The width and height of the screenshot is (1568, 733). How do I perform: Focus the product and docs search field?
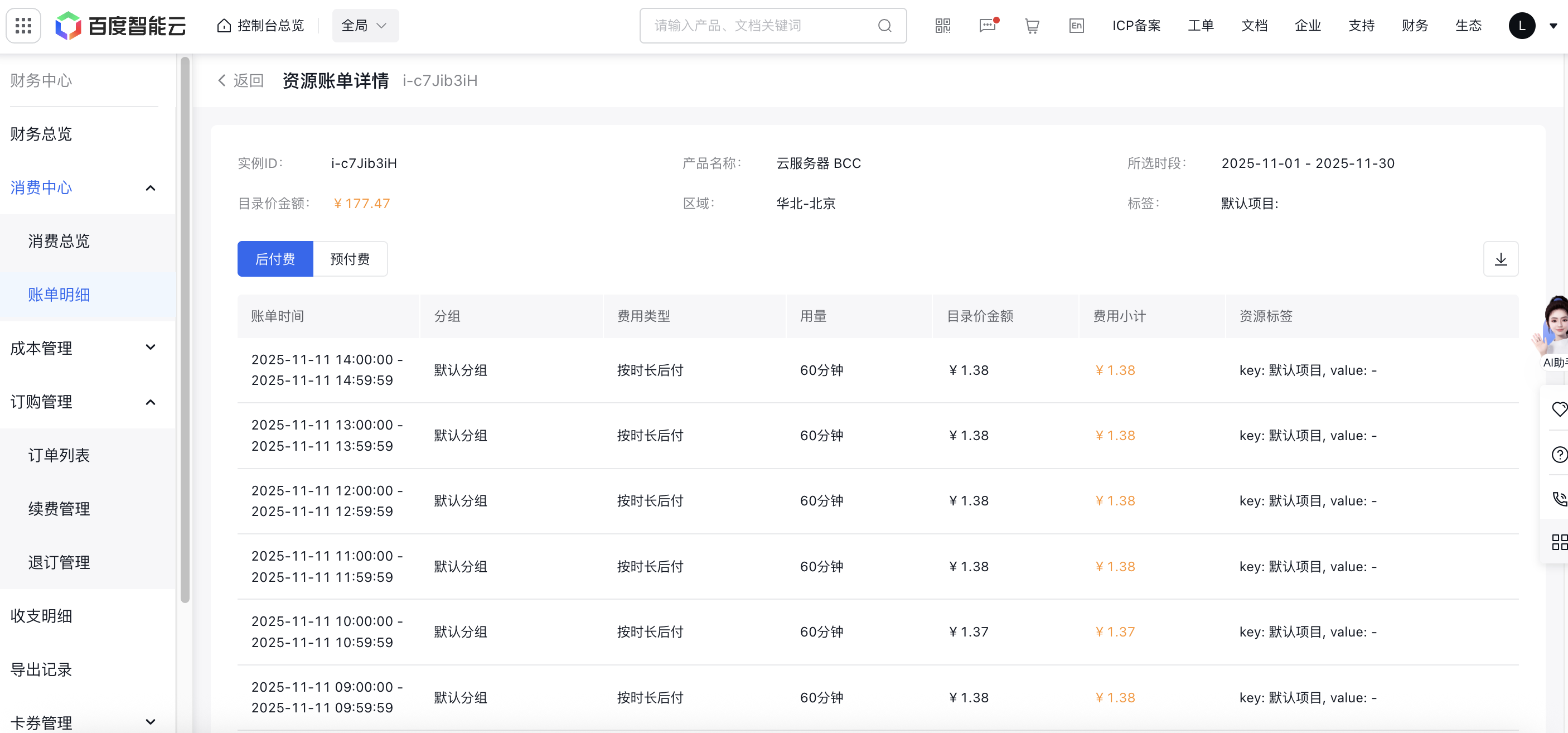tap(773, 26)
